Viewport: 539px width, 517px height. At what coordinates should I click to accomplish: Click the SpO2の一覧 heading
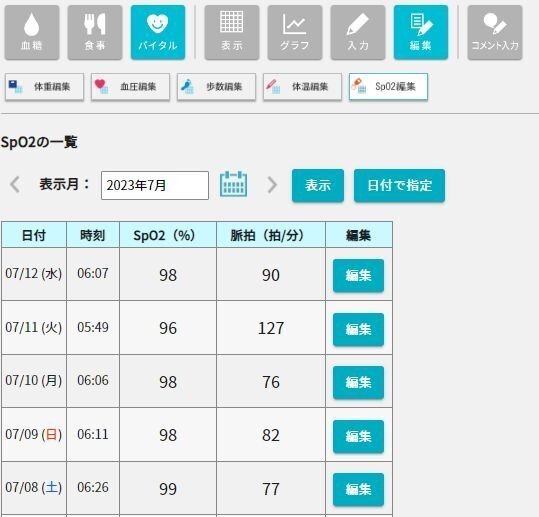pos(39,142)
